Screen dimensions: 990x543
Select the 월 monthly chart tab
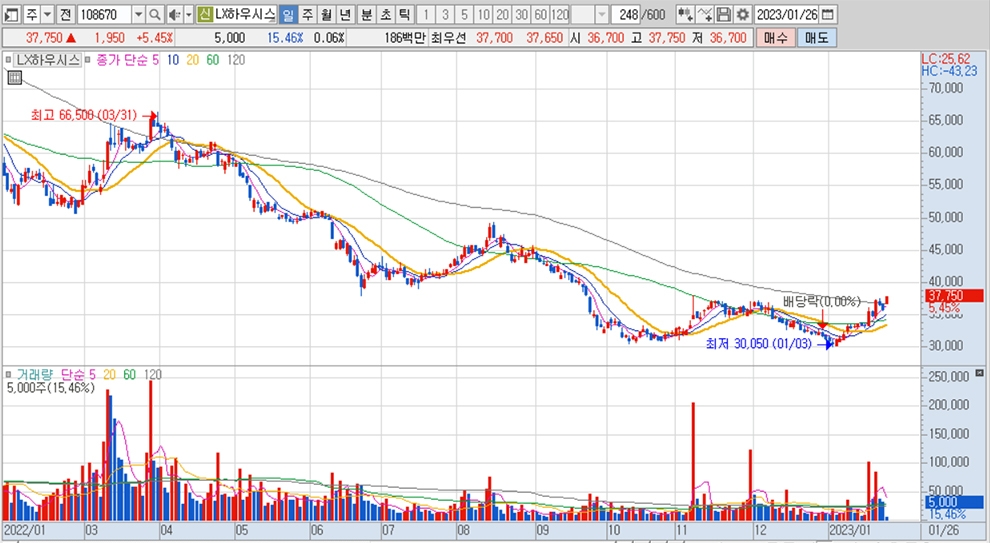[326, 14]
